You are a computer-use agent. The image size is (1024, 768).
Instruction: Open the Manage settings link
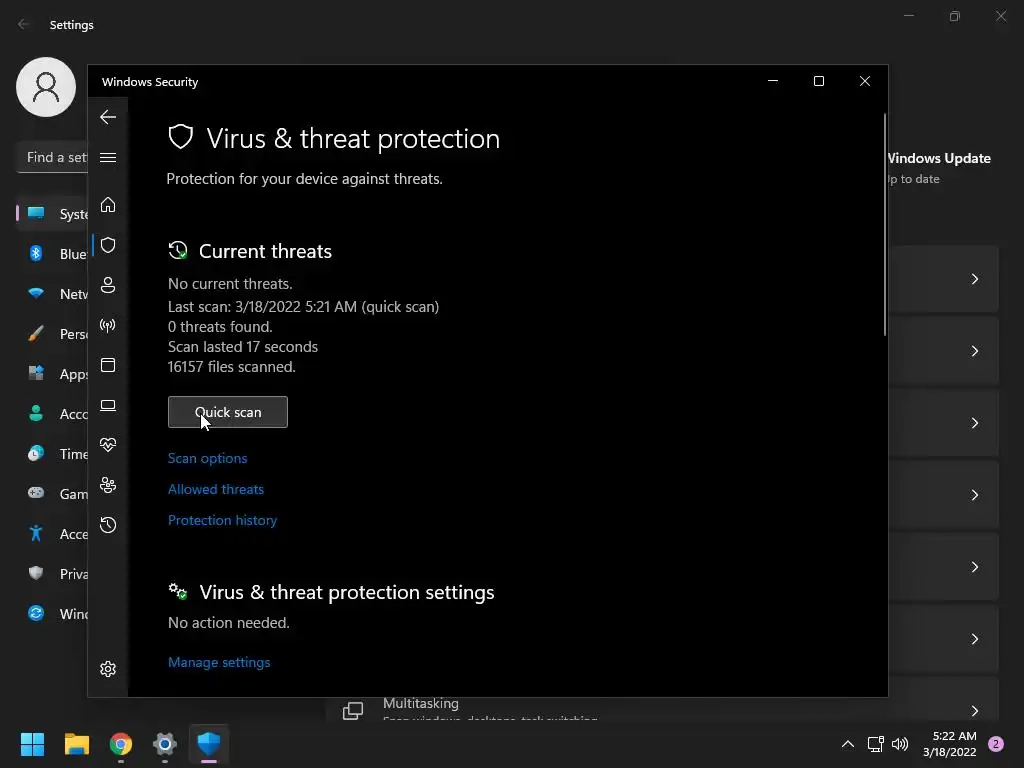coord(219,662)
